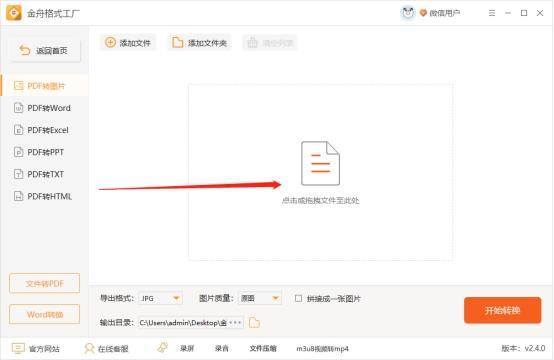Open 在线客服 link

click(106, 349)
